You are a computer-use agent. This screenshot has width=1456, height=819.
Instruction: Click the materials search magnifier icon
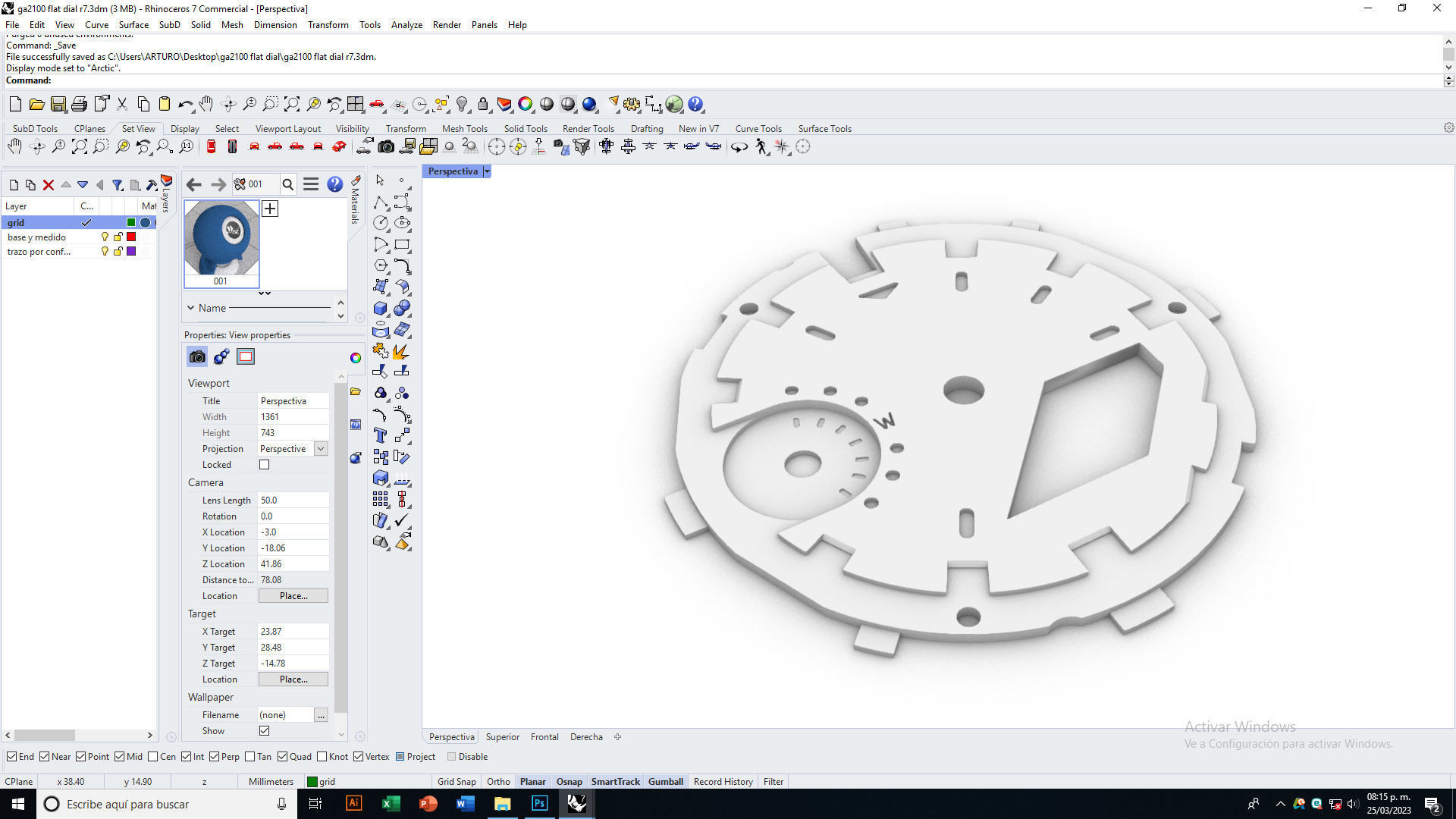click(288, 184)
